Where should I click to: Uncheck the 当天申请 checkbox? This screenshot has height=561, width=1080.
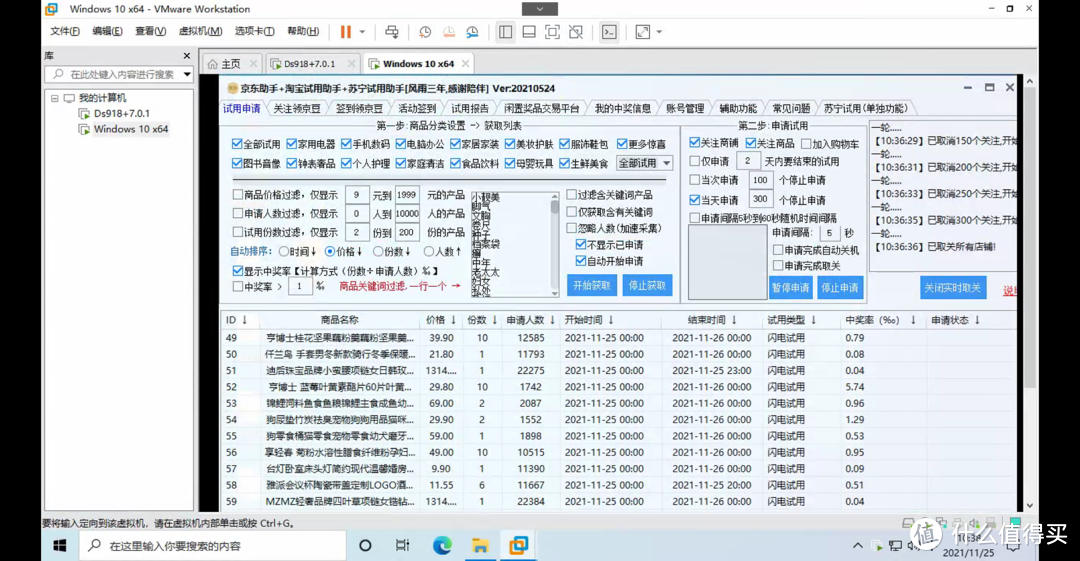coord(694,200)
